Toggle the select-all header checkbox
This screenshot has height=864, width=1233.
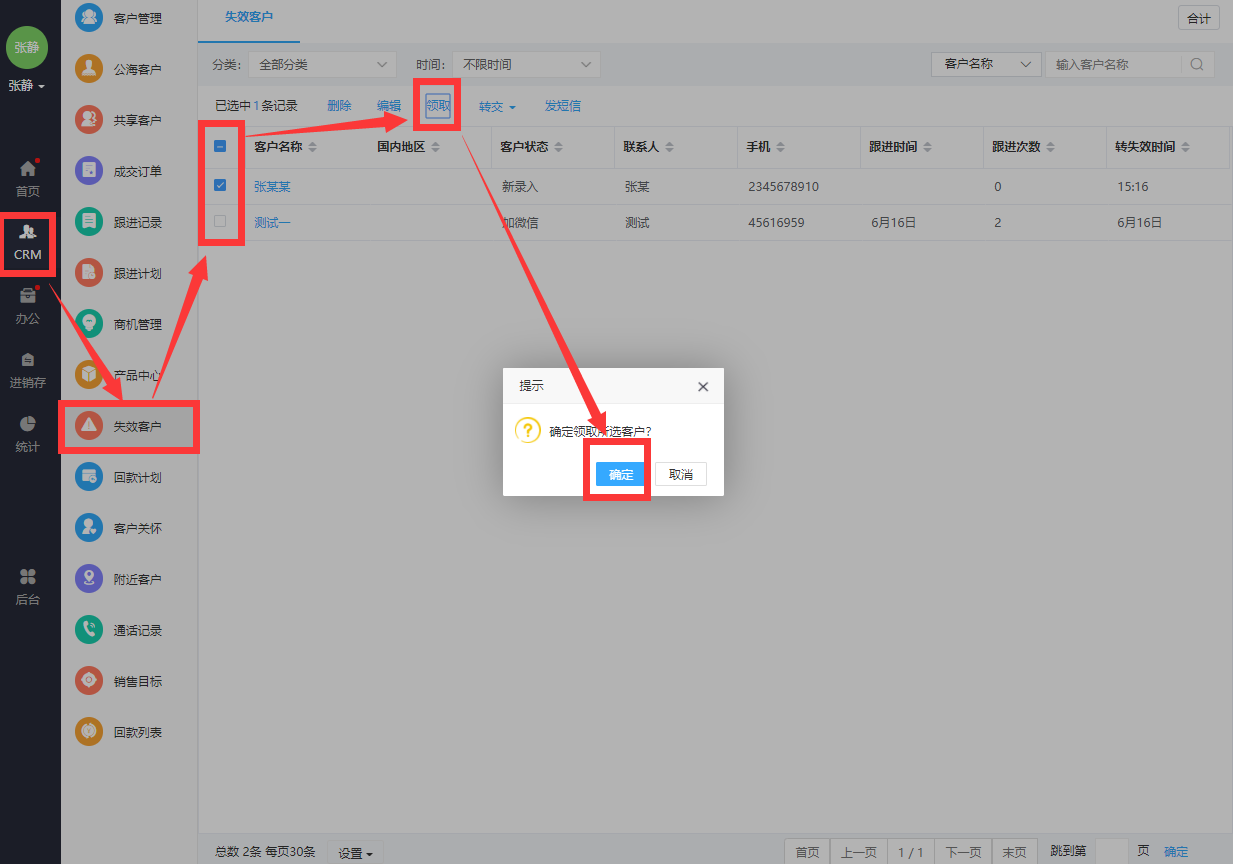point(220,147)
